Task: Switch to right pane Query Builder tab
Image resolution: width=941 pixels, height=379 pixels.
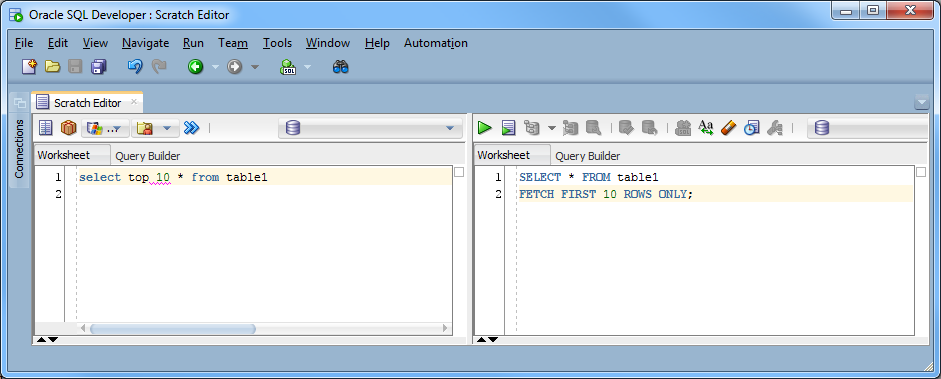Action: click(588, 156)
